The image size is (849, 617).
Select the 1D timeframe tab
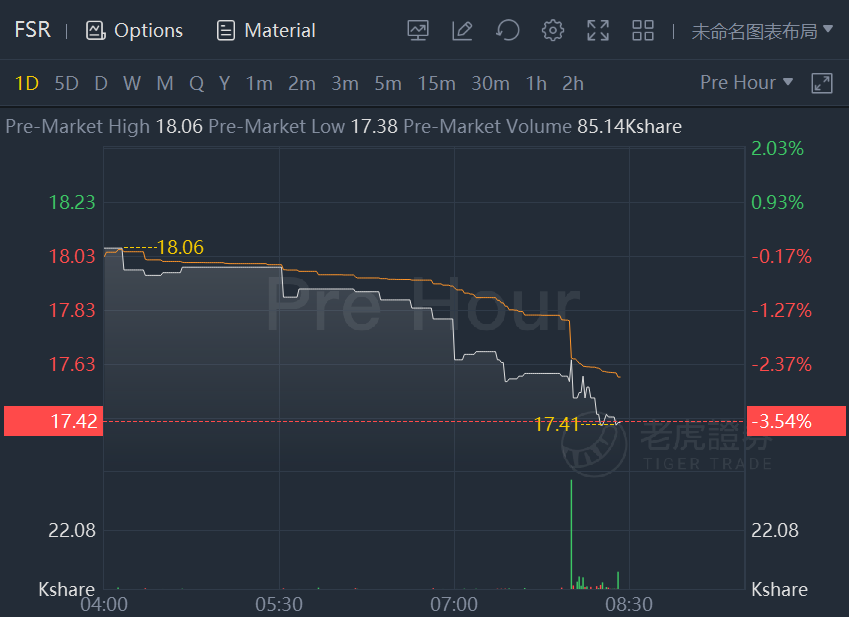[27, 83]
